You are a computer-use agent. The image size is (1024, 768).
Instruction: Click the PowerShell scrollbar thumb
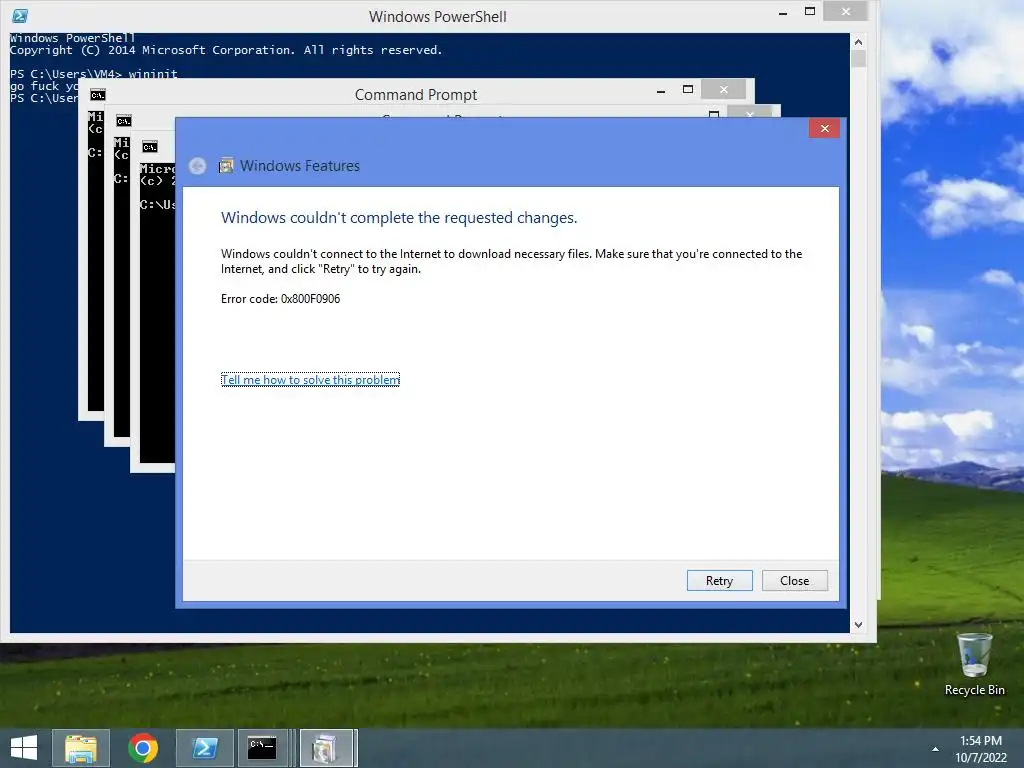pos(858,58)
